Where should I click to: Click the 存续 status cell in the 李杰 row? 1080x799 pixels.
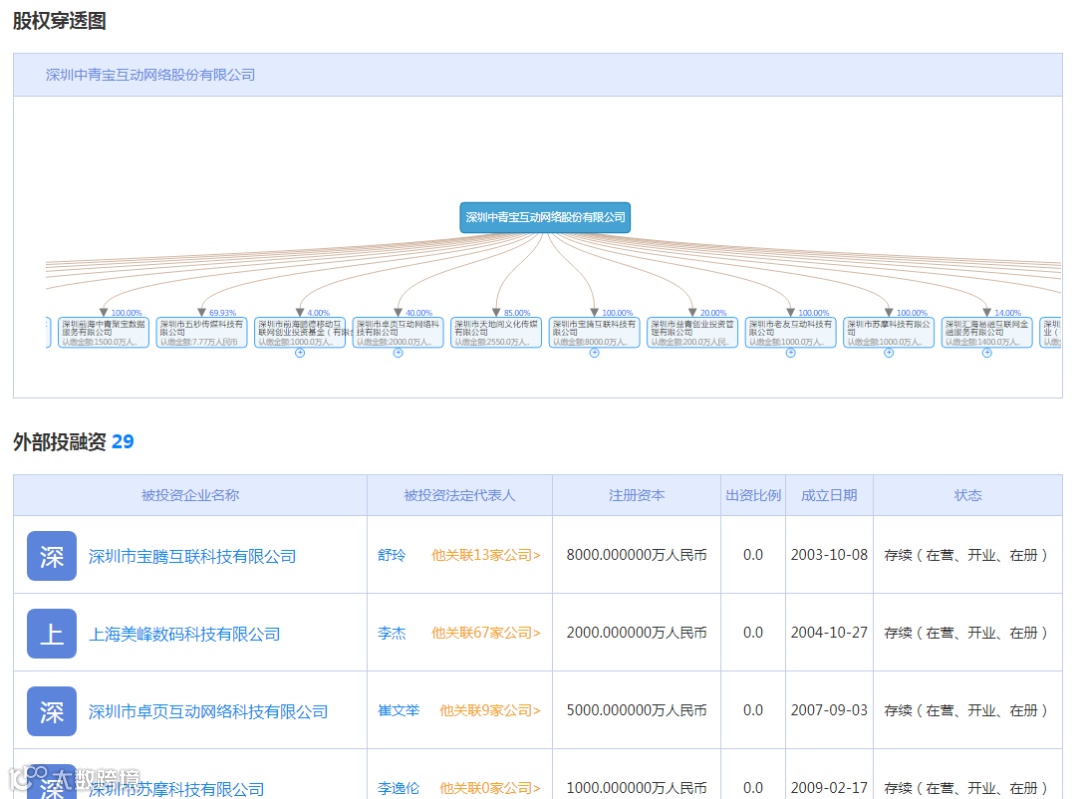(966, 633)
